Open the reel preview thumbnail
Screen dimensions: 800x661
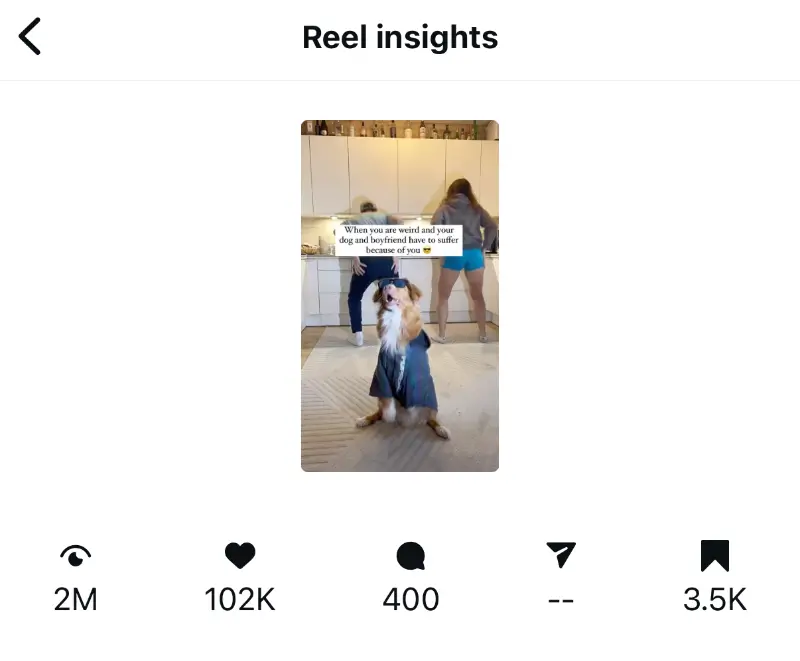coord(400,296)
